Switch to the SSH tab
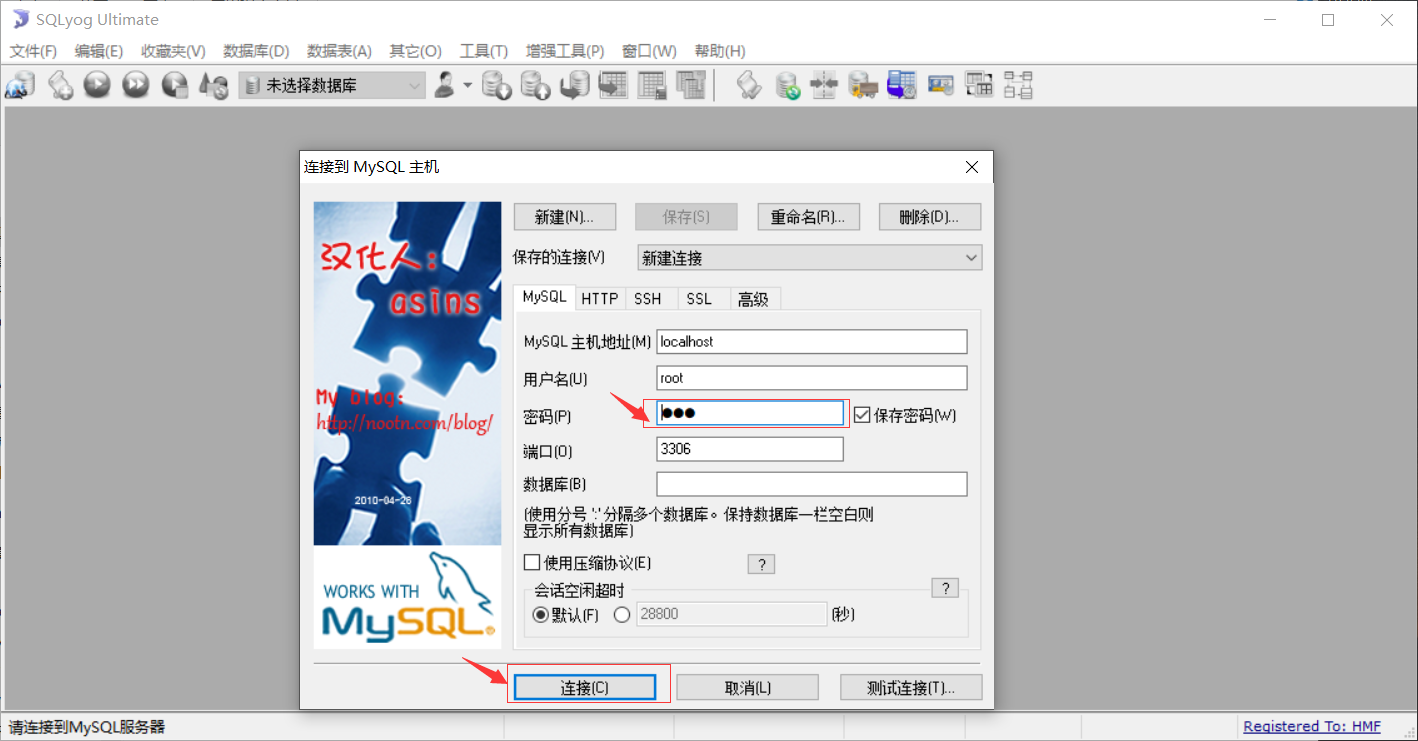Viewport: 1418px width, 741px height. click(649, 298)
